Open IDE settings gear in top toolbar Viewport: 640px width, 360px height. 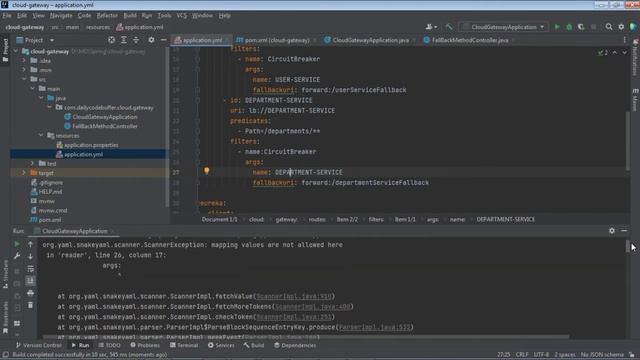coord(621,27)
